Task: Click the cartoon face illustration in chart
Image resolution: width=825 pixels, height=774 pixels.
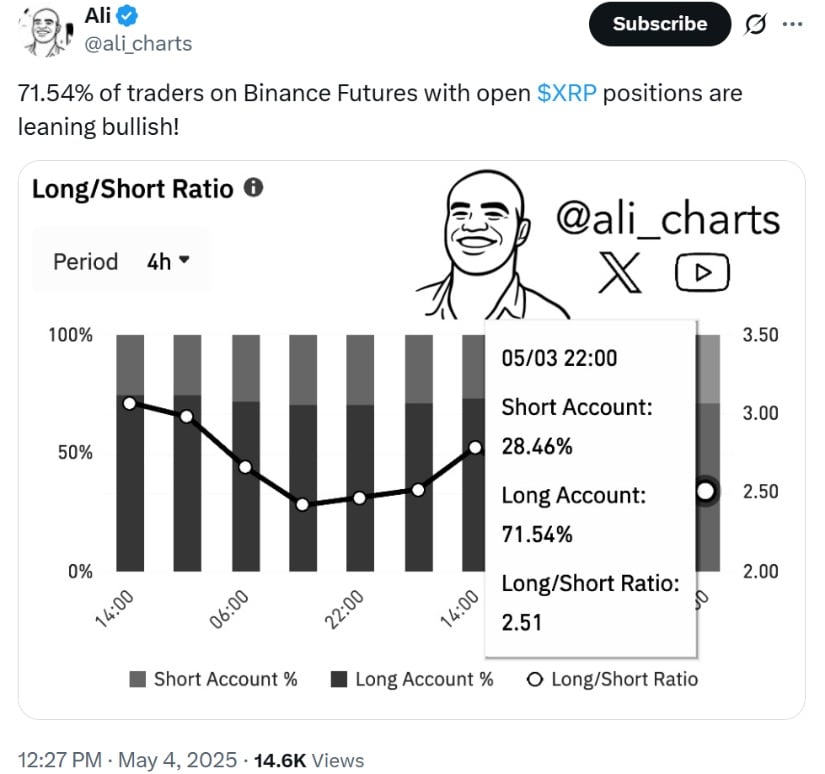Action: pyautogui.click(x=484, y=238)
